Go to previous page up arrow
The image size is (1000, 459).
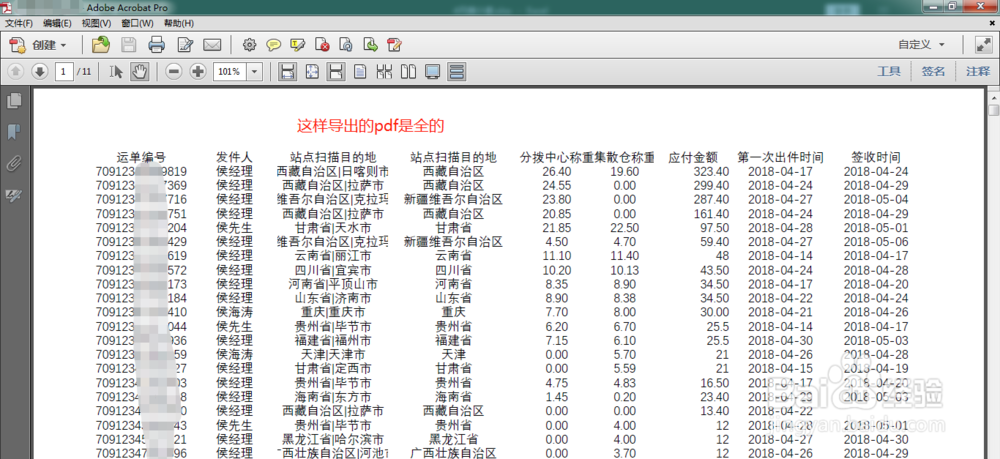(16, 71)
